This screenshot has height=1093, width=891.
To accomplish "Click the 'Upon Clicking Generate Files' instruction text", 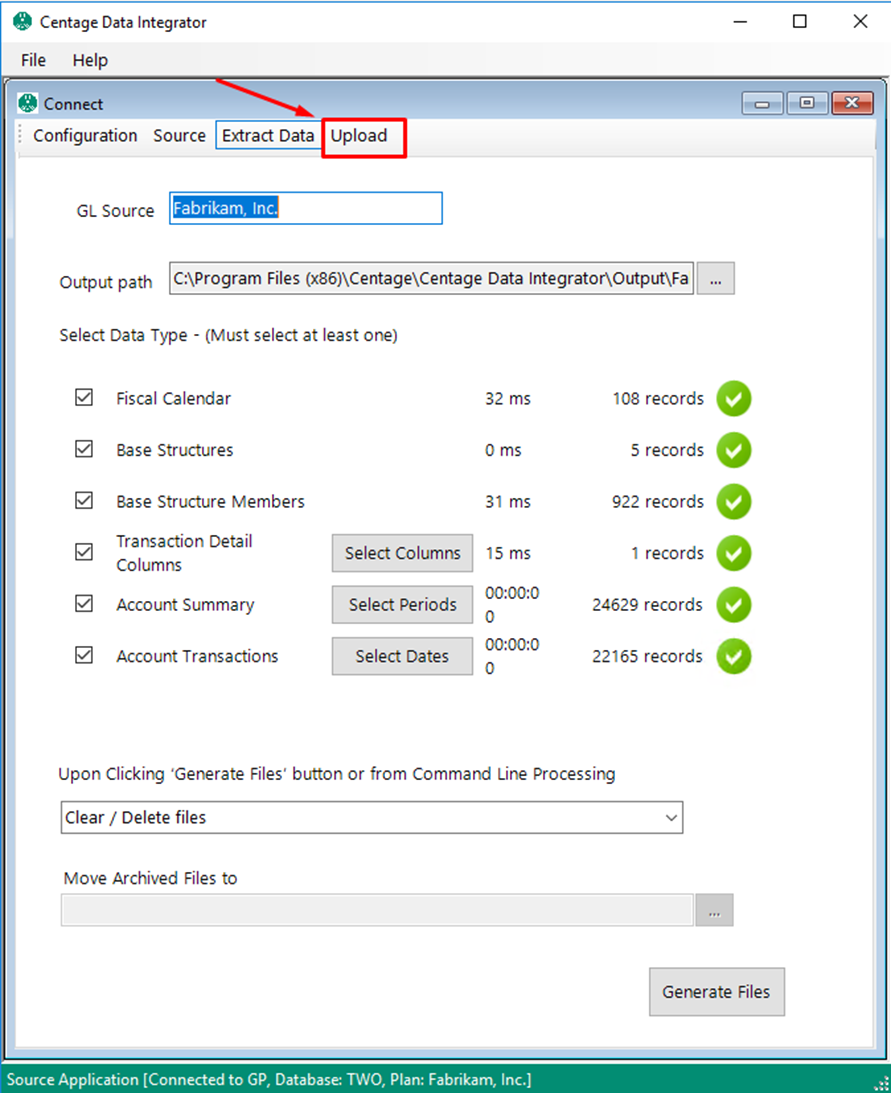I will click(x=337, y=774).
